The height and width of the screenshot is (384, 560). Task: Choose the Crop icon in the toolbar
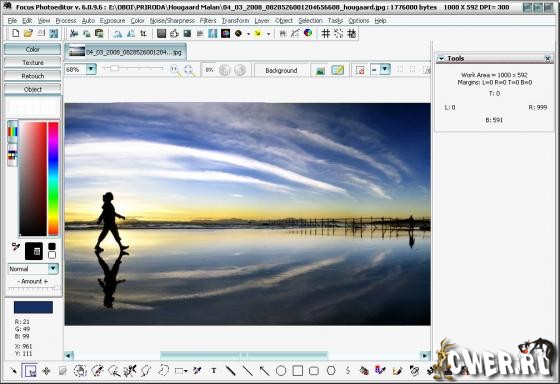tap(144, 34)
